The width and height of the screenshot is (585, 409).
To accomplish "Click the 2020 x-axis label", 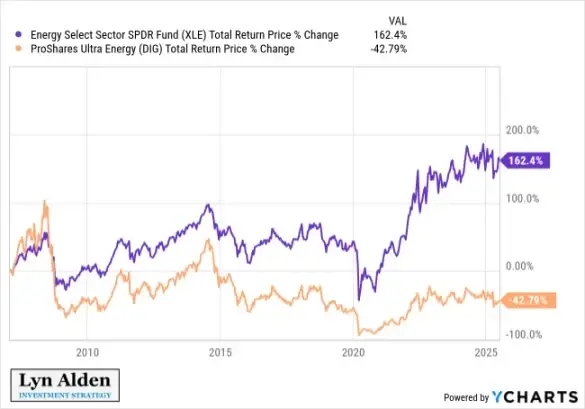I will [353, 352].
